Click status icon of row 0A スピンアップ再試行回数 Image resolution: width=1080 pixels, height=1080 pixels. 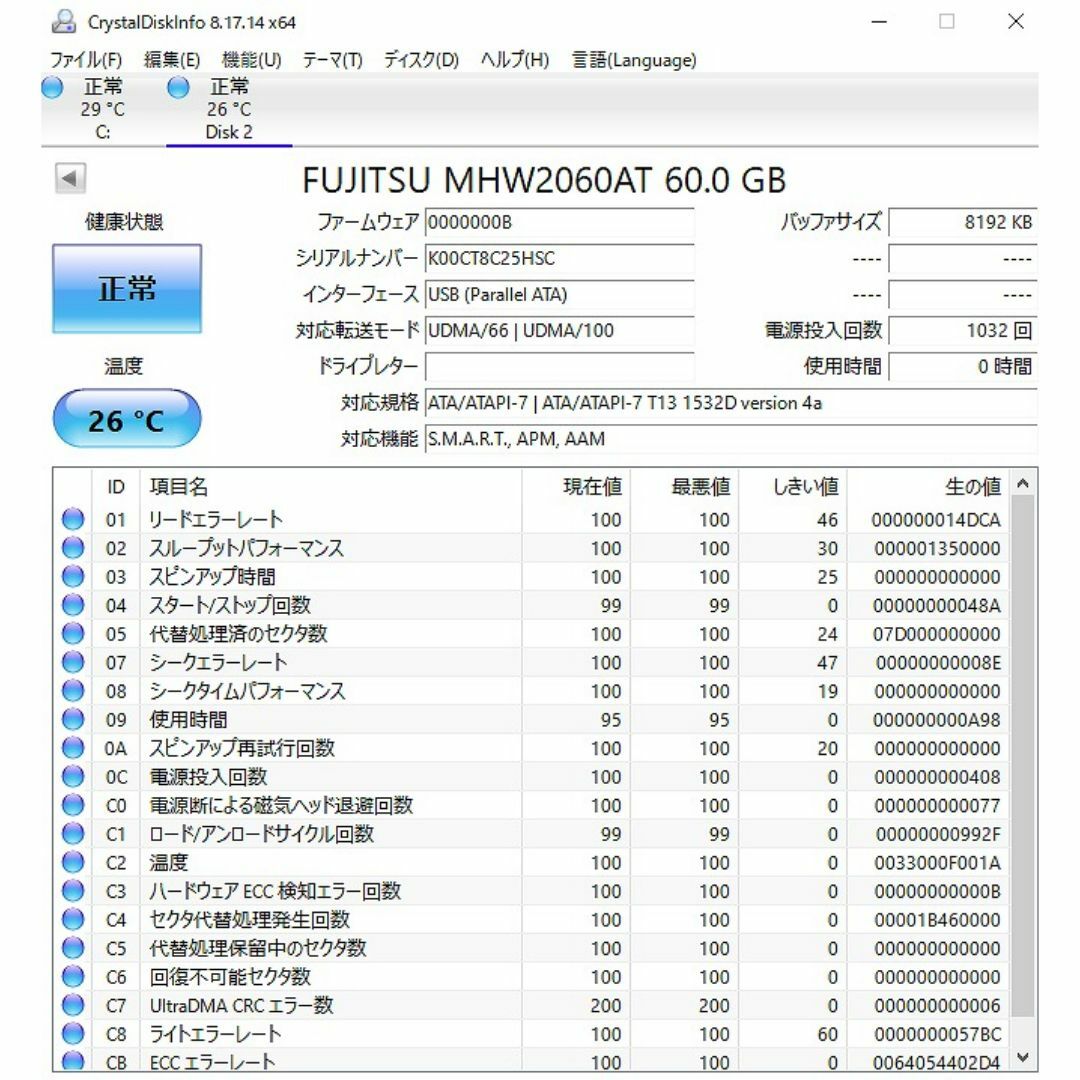73,747
